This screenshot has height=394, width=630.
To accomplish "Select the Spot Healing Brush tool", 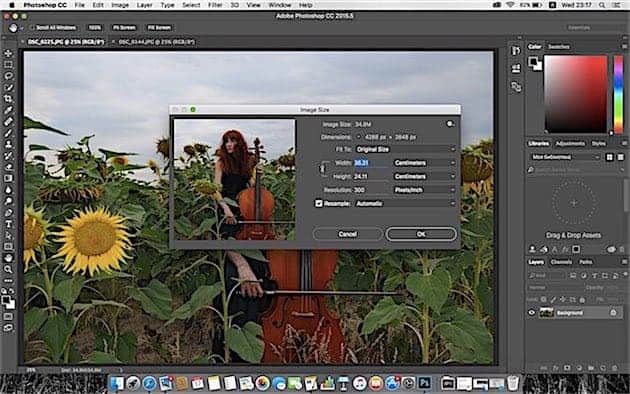I will coord(8,121).
